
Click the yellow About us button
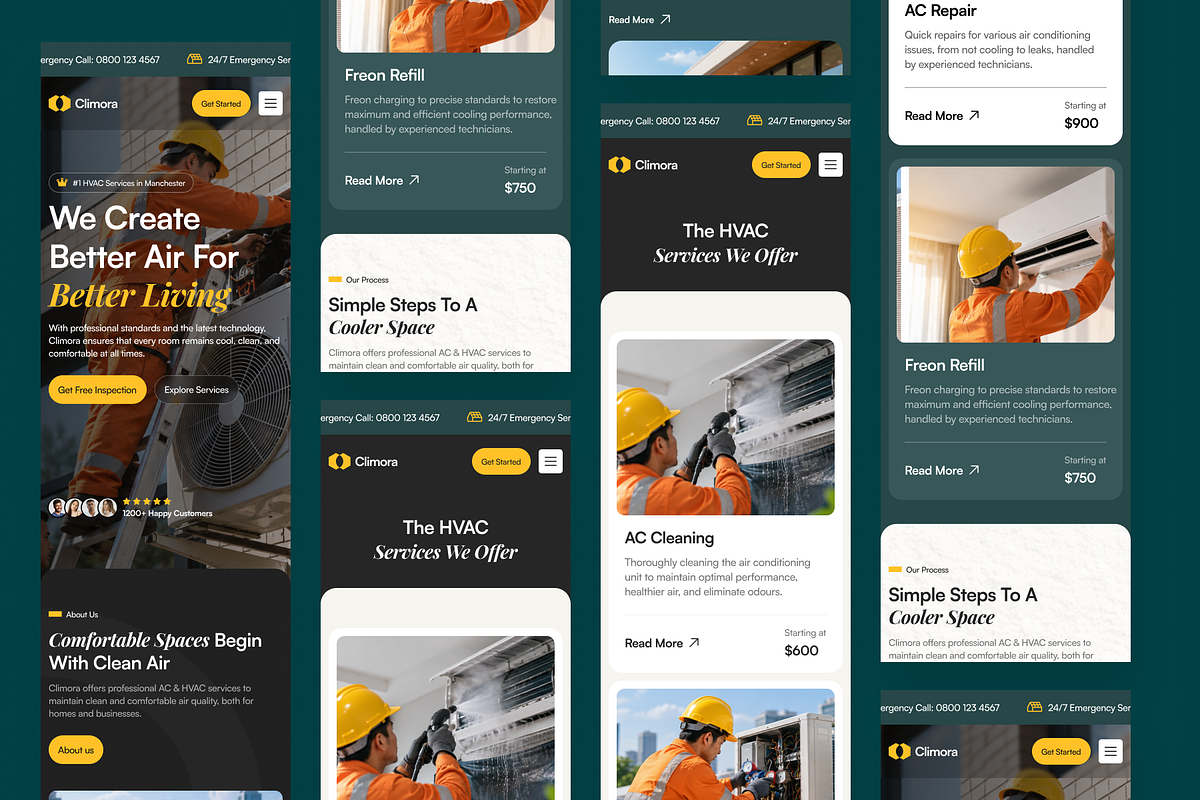click(x=76, y=750)
